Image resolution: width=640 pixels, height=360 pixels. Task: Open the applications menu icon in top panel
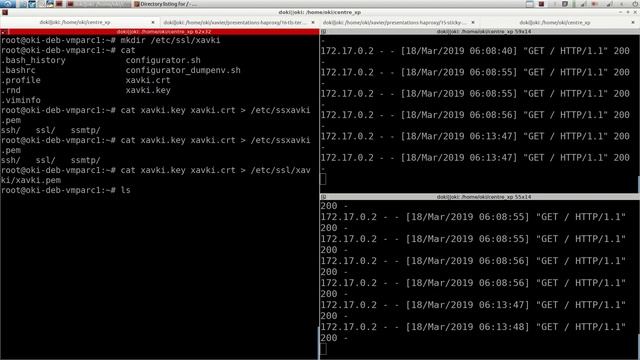8,4
